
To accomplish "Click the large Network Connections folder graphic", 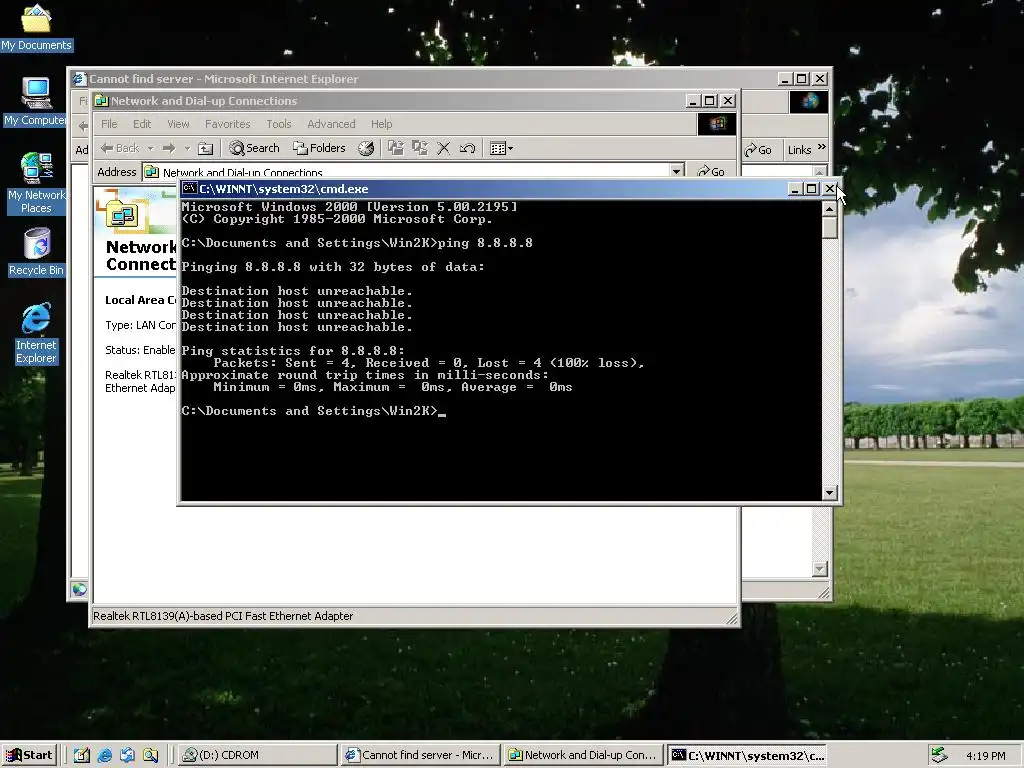I will [123, 214].
